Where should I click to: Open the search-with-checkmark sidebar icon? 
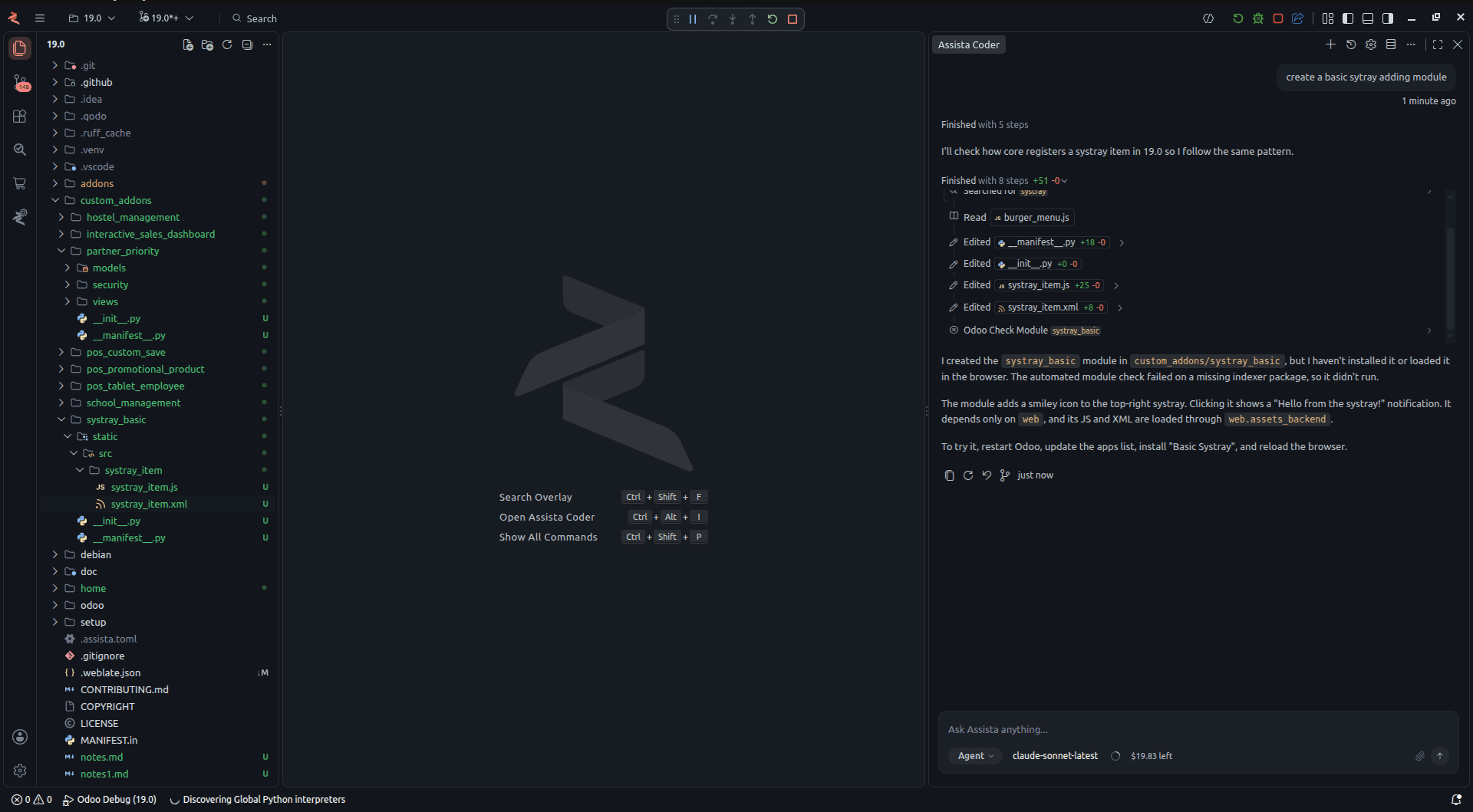click(x=20, y=150)
